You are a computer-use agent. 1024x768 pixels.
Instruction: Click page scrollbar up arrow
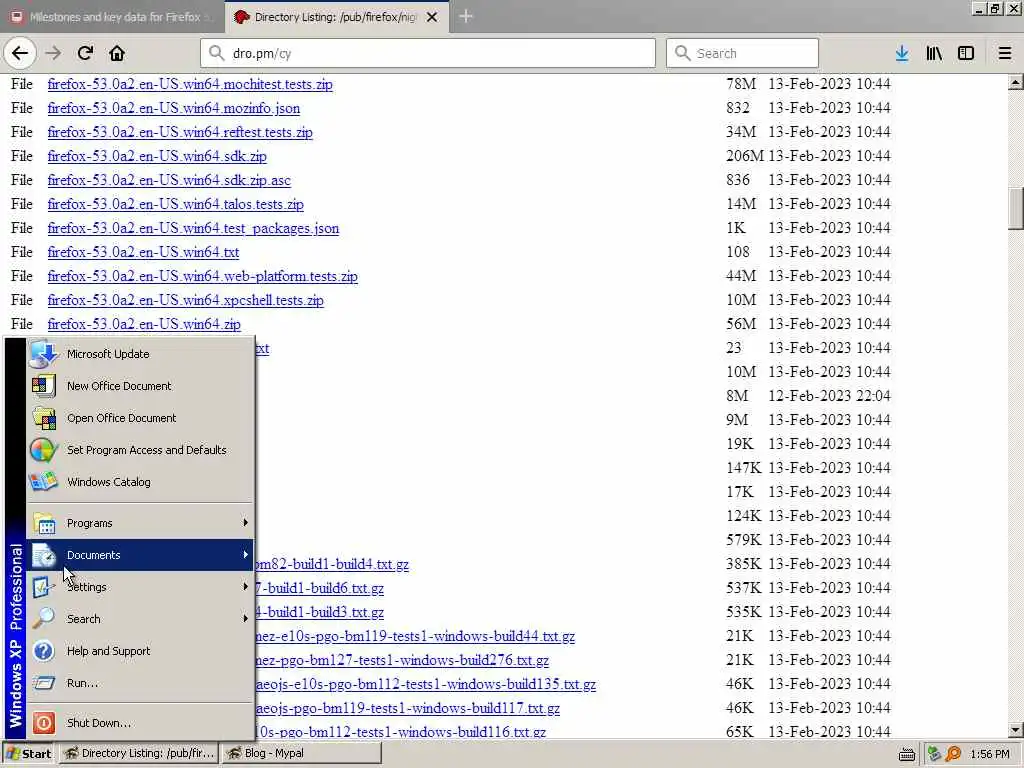point(1016,83)
